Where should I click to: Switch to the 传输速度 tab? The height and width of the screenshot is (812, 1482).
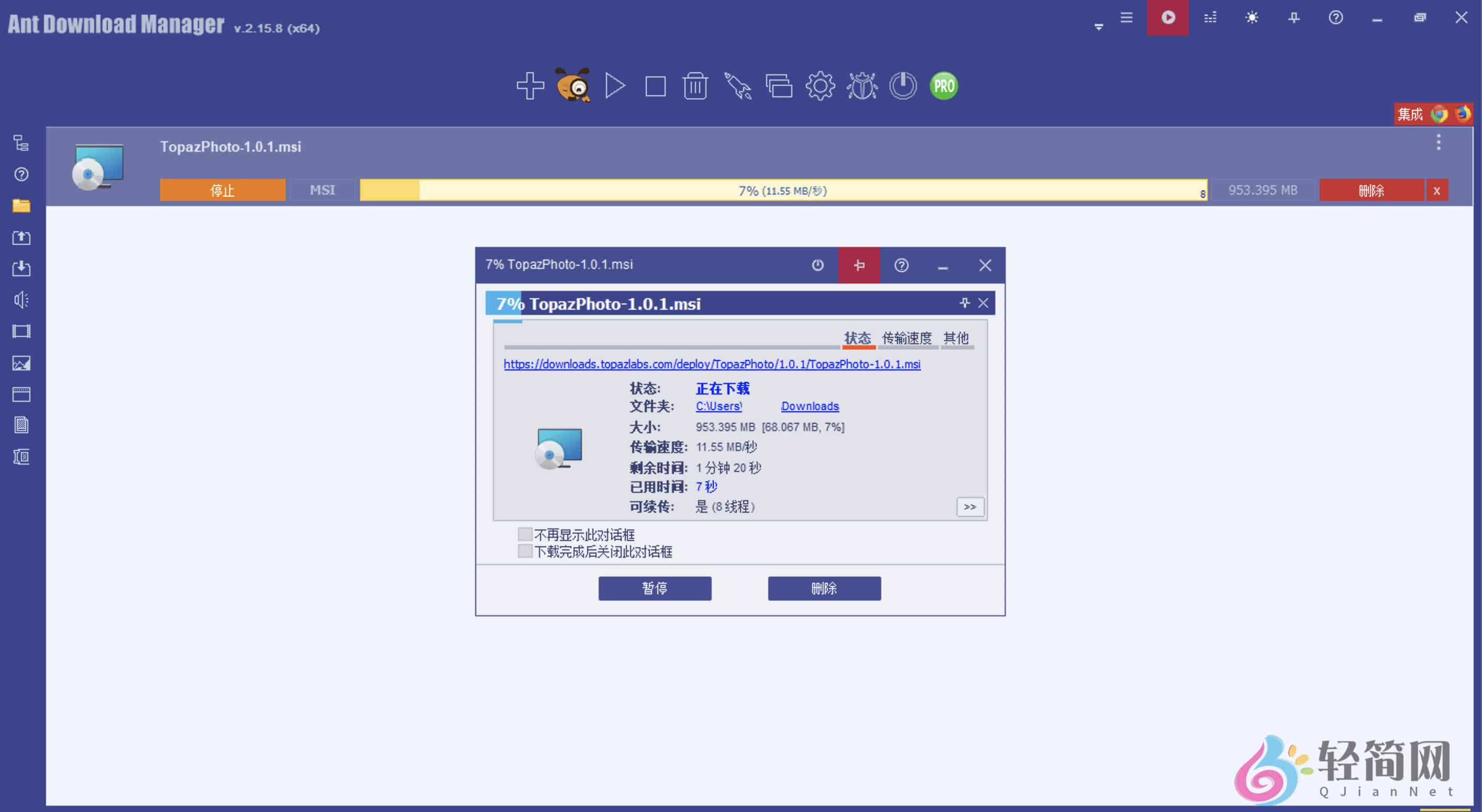[x=907, y=338]
